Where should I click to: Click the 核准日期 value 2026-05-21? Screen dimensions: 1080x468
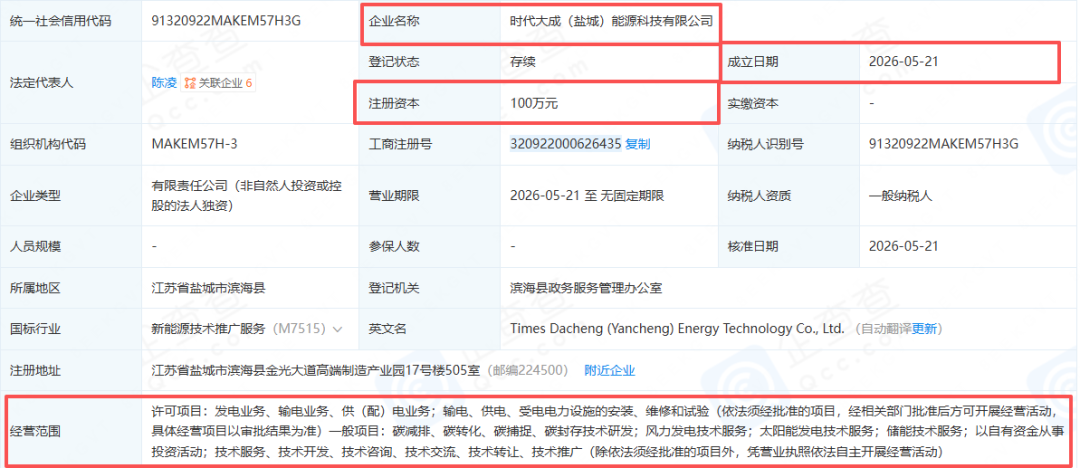903,245
